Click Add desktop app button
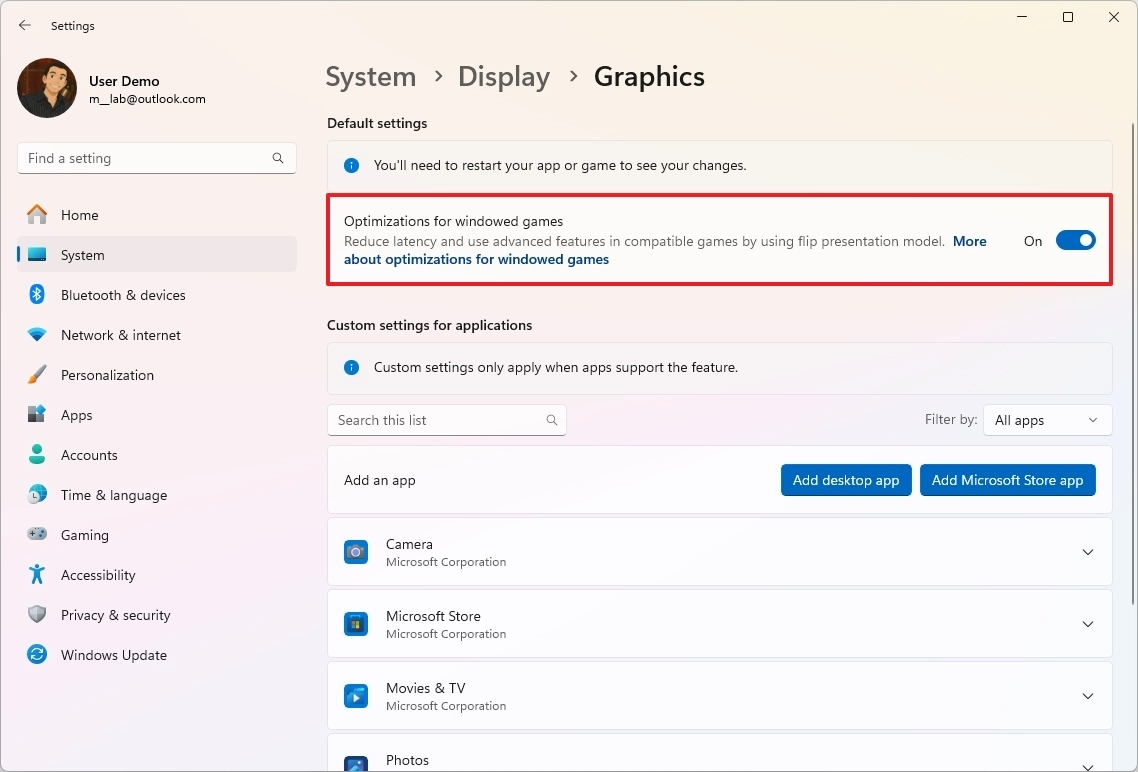The height and width of the screenshot is (772, 1138). [846, 480]
